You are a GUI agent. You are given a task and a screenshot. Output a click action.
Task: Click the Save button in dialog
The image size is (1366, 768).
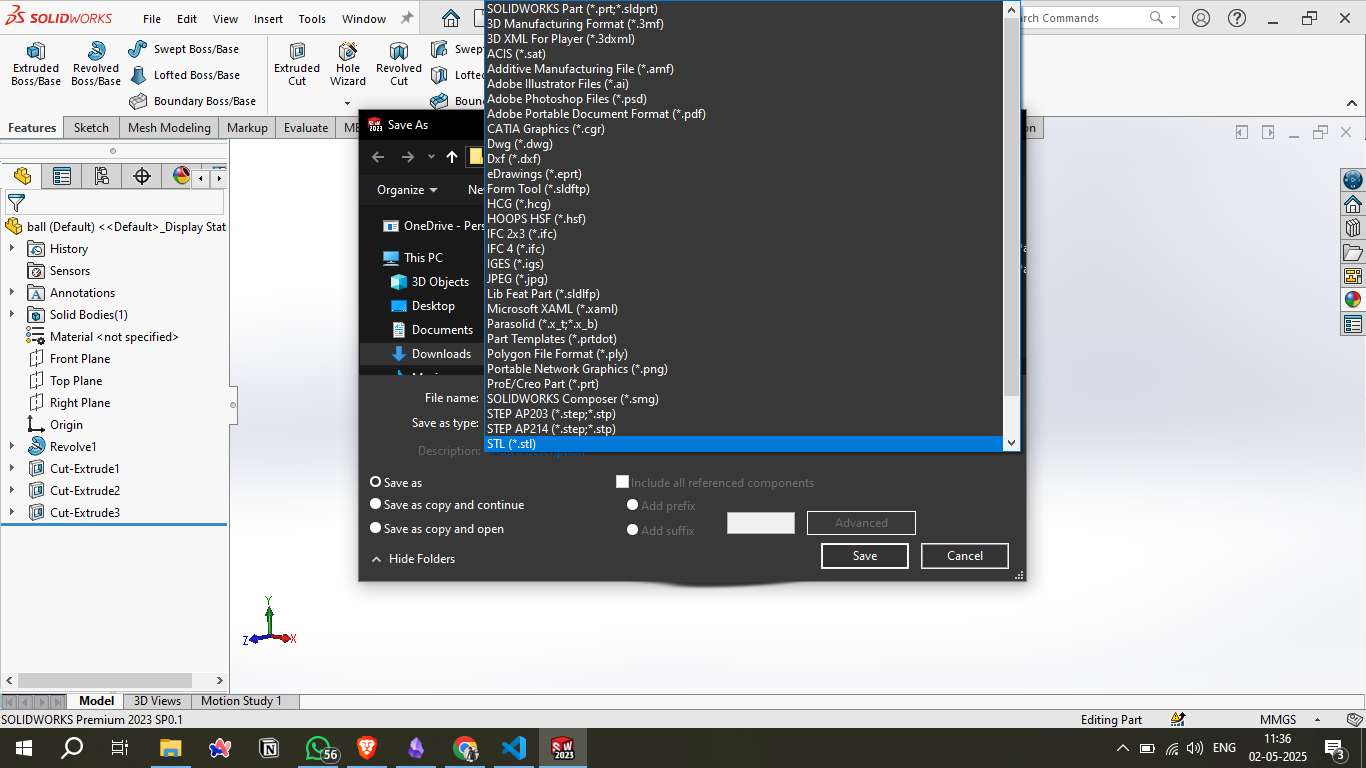[x=865, y=556]
